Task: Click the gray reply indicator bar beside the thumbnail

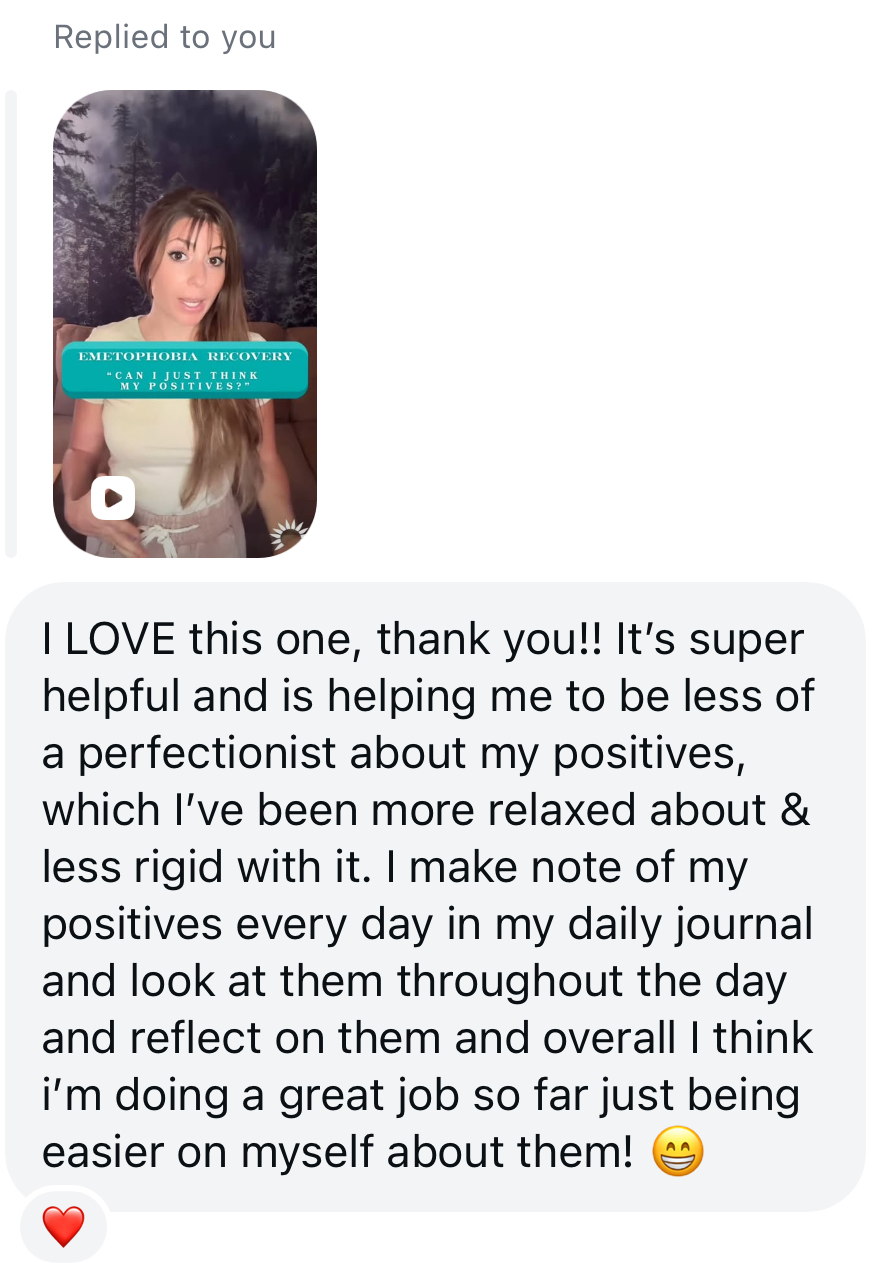Action: click(x=11, y=323)
